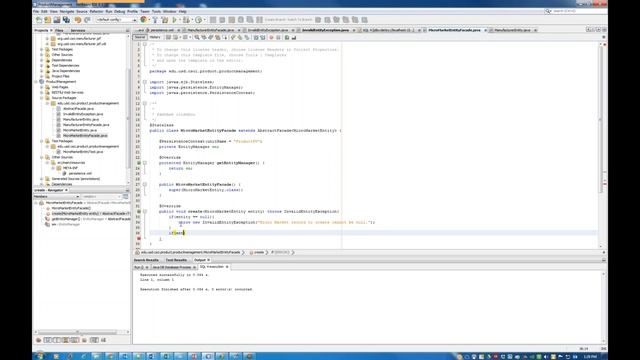Expand the Web Pages tree node

pos(42,87)
